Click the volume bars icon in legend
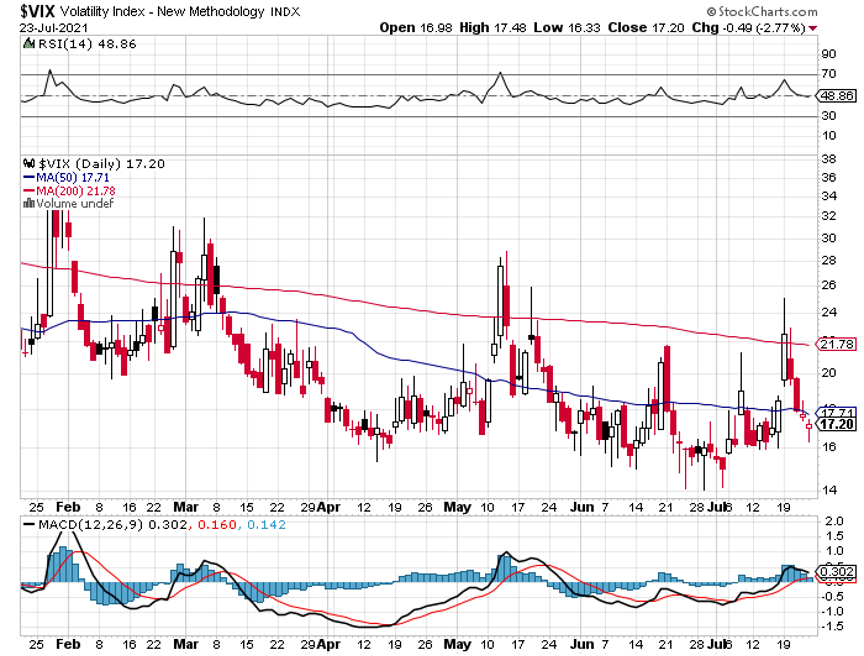The width and height of the screenshot is (864, 656). coord(28,203)
